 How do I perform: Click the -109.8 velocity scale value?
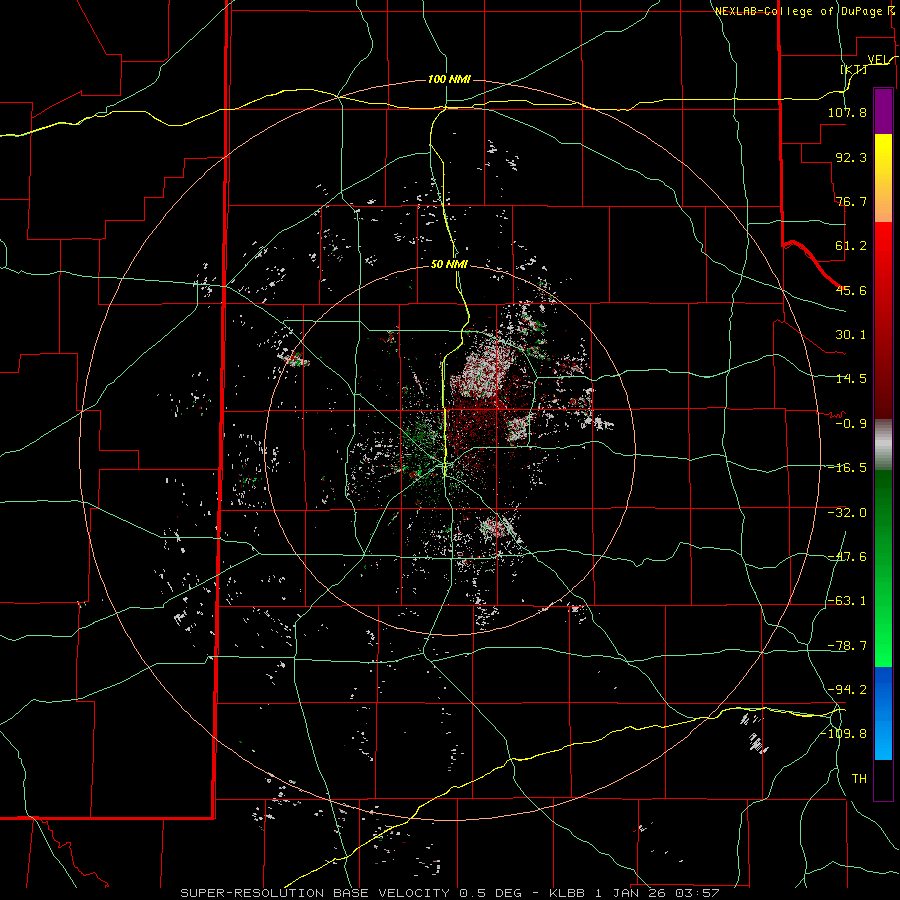click(x=843, y=734)
